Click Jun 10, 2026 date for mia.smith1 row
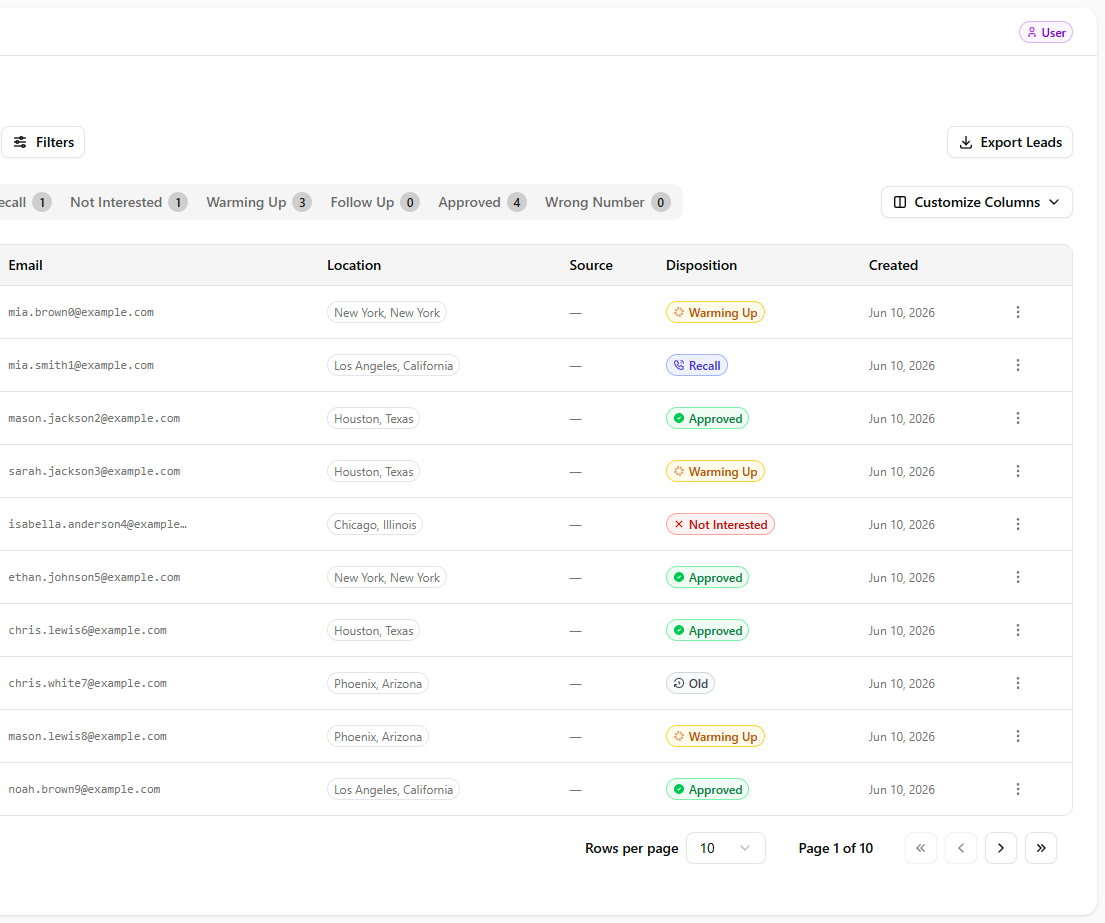The height and width of the screenshot is (923, 1105). (x=902, y=366)
